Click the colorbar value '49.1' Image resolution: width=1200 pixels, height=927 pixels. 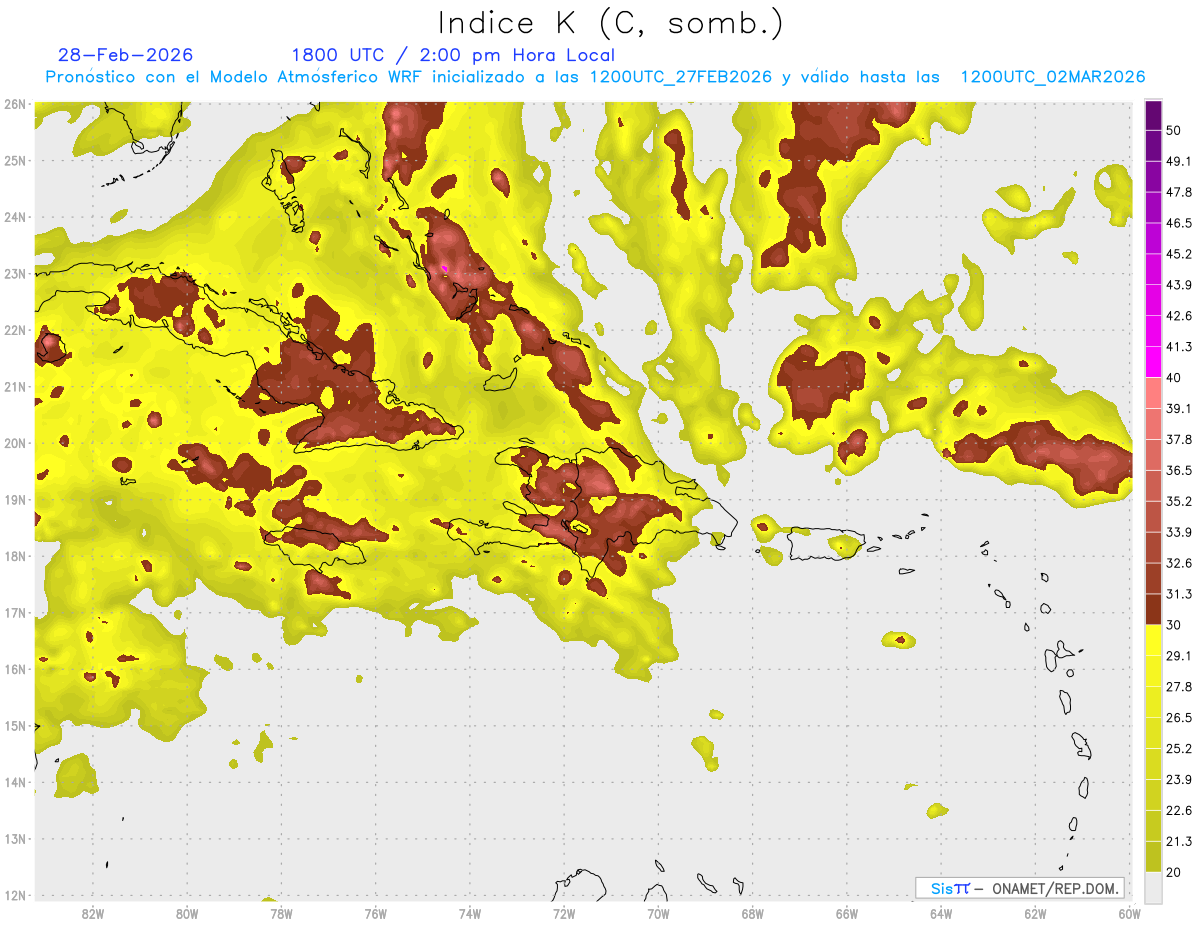pos(1178,161)
